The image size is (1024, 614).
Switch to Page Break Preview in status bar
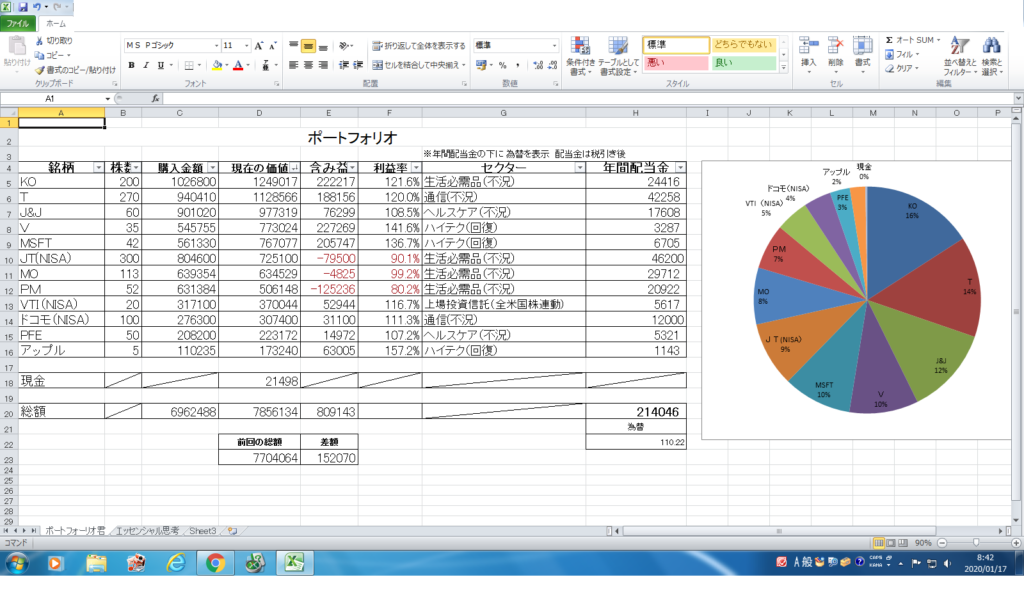tap(903, 543)
